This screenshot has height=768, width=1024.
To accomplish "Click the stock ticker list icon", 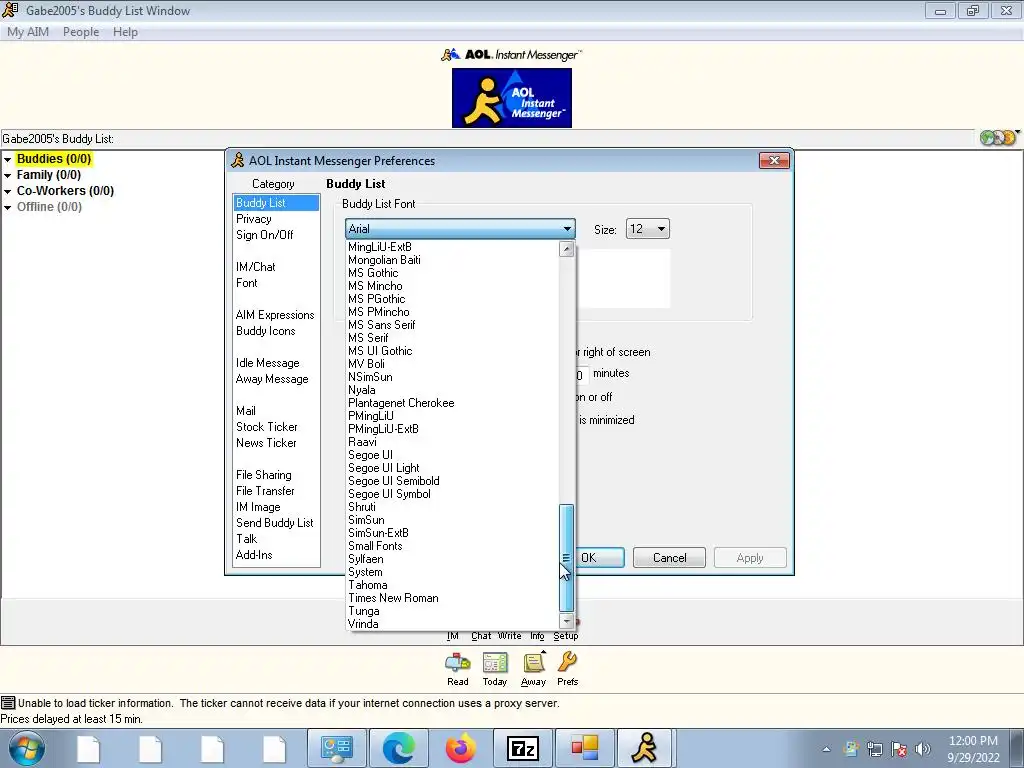I will (x=8, y=703).
